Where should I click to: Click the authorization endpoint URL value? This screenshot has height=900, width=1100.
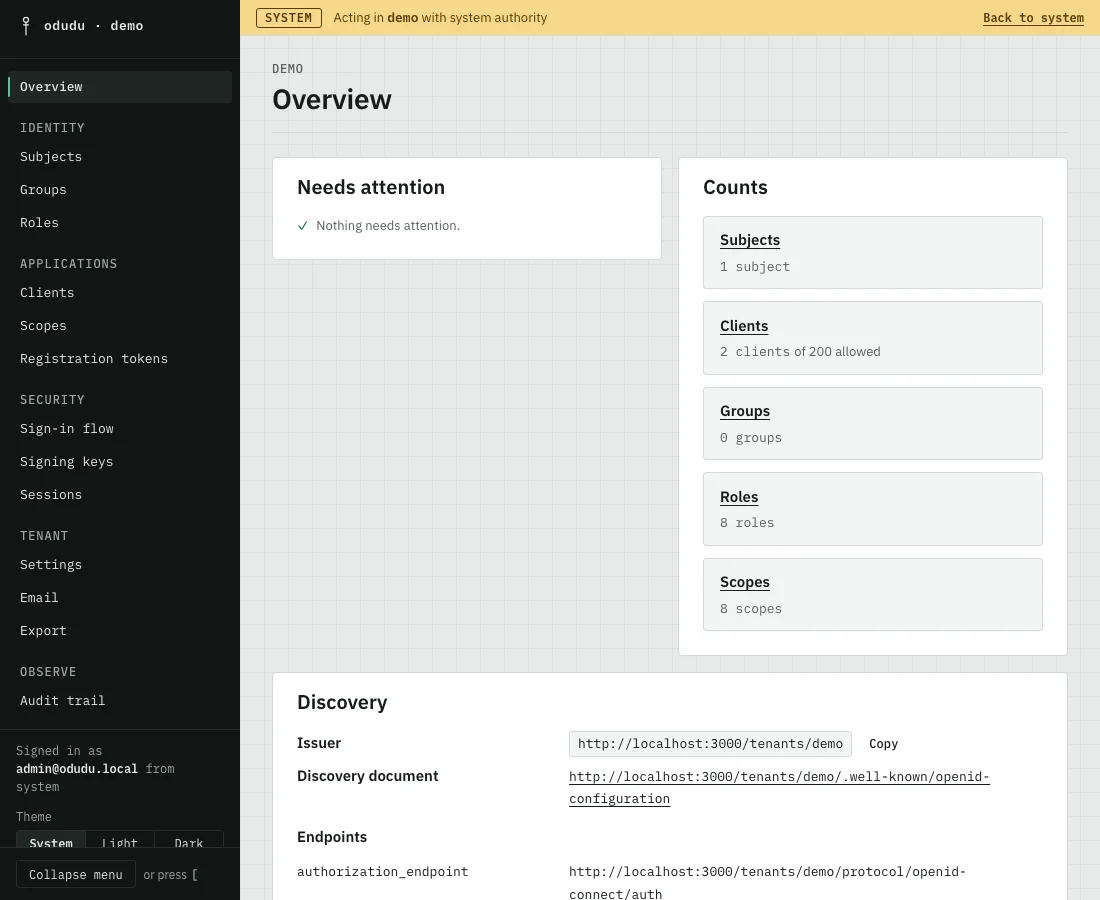tap(767, 882)
